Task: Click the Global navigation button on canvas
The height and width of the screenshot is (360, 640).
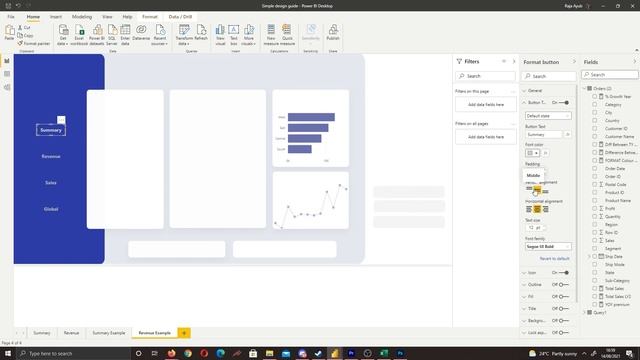Action: pyautogui.click(x=51, y=209)
